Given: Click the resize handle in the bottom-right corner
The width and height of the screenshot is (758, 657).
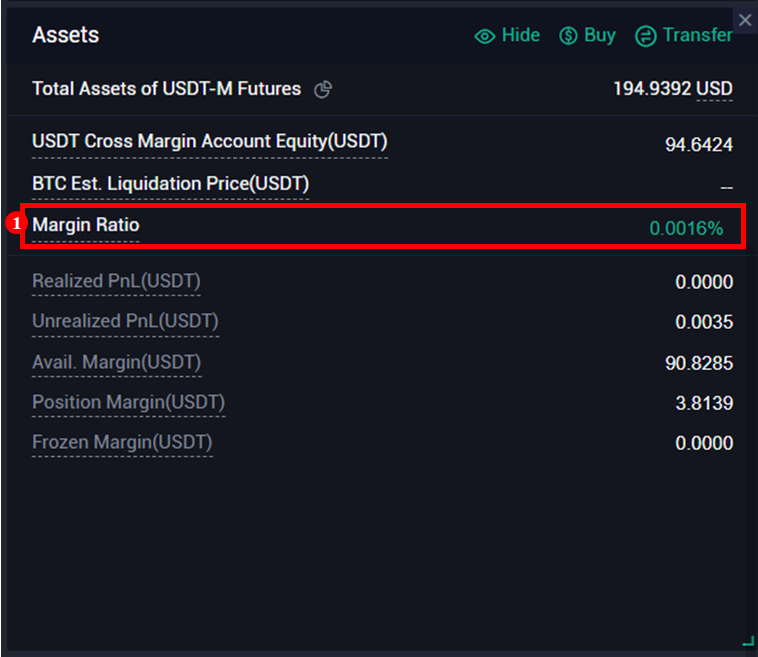Looking at the screenshot, I should 747,641.
